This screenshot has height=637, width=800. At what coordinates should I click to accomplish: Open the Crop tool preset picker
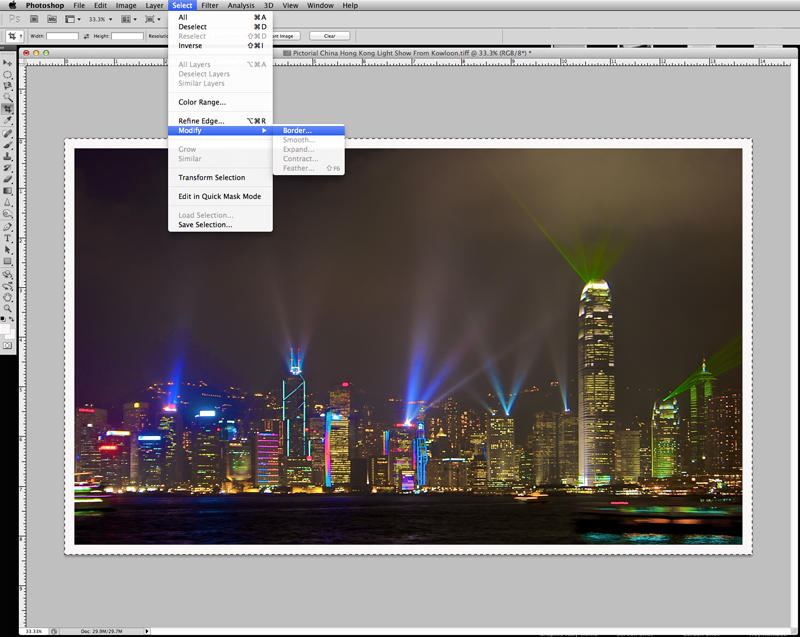tap(13, 36)
